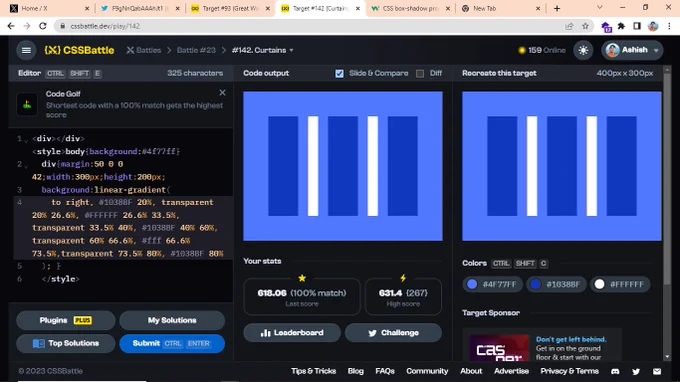The width and height of the screenshot is (680, 382).
Task: Go forward in browser history
Action: [27, 26]
